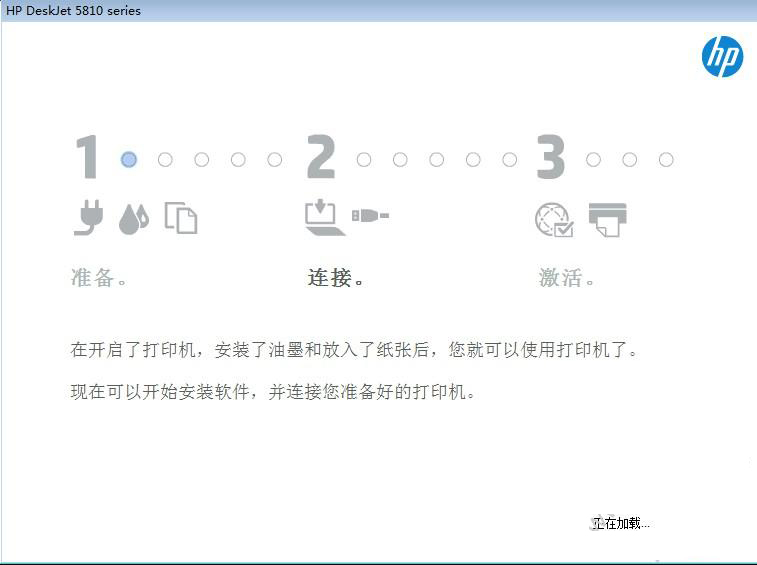This screenshot has width=757, height=565.
Task: Click the 连接。 step label
Action: 336,278
